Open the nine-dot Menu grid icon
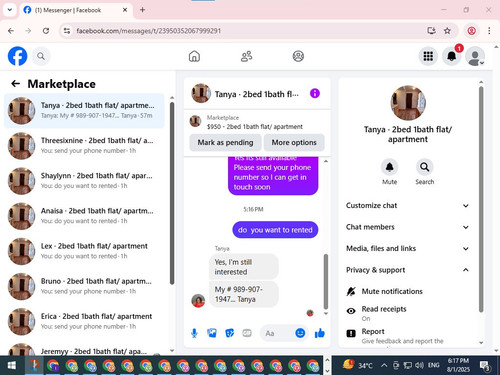 tap(428, 56)
